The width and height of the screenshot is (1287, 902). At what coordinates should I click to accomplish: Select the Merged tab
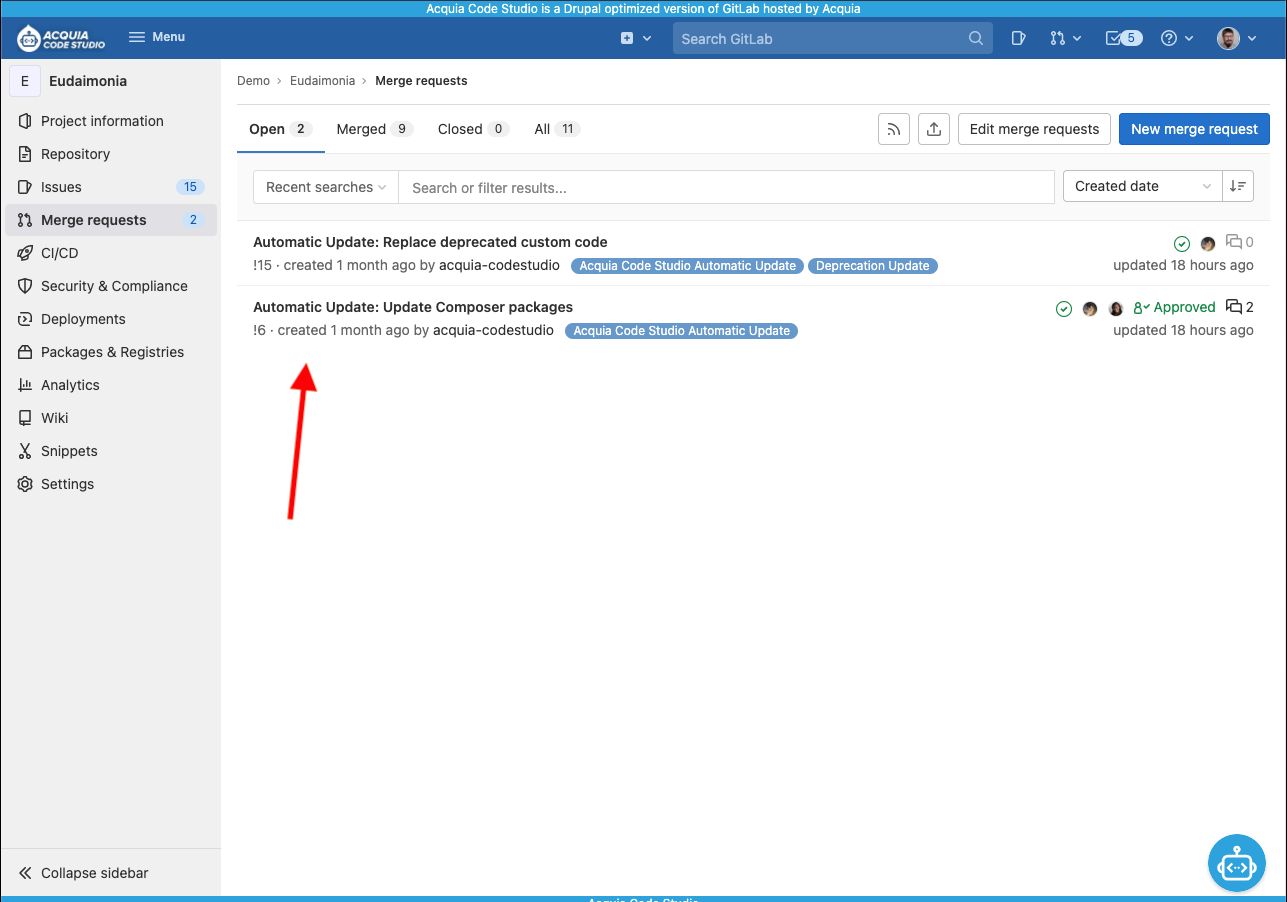(x=375, y=129)
